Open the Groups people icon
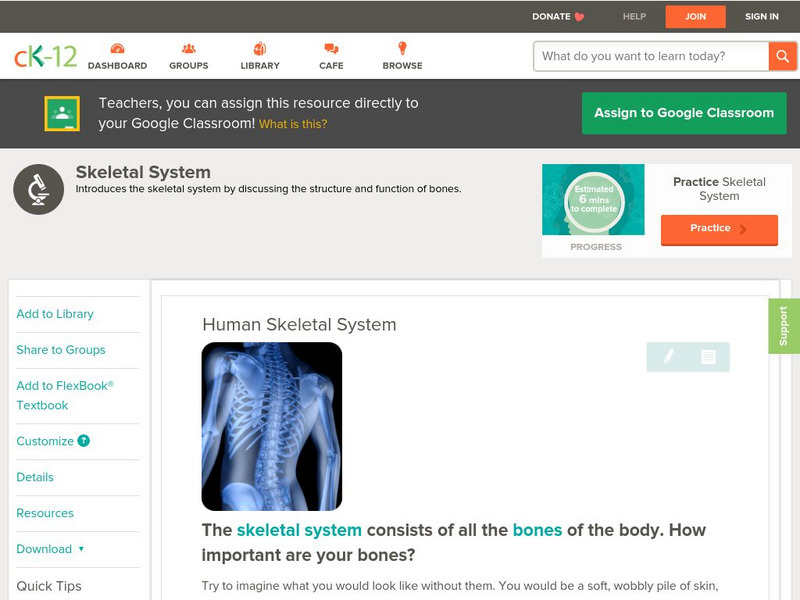800x600 pixels. [189, 48]
